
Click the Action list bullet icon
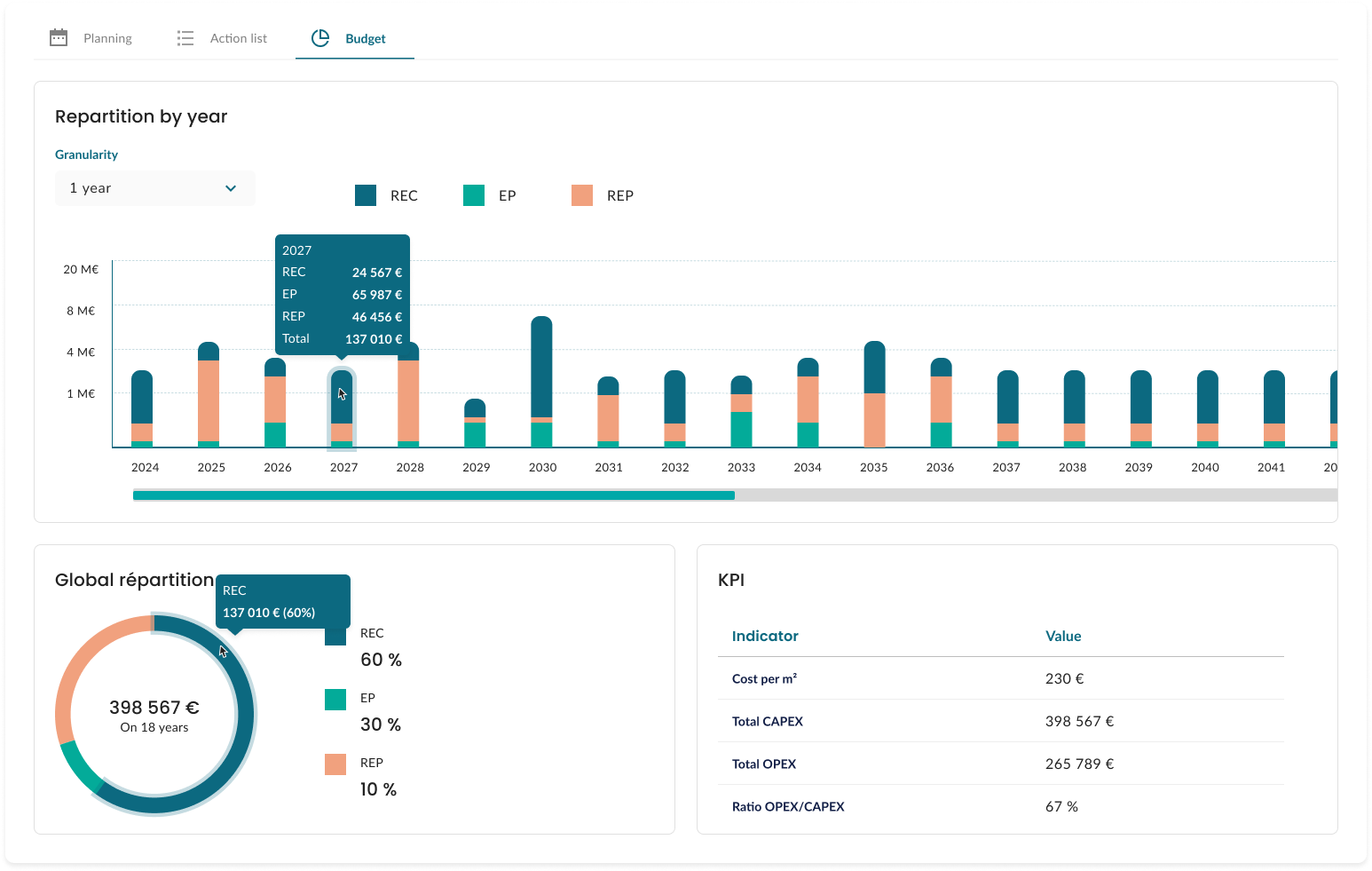(x=185, y=38)
